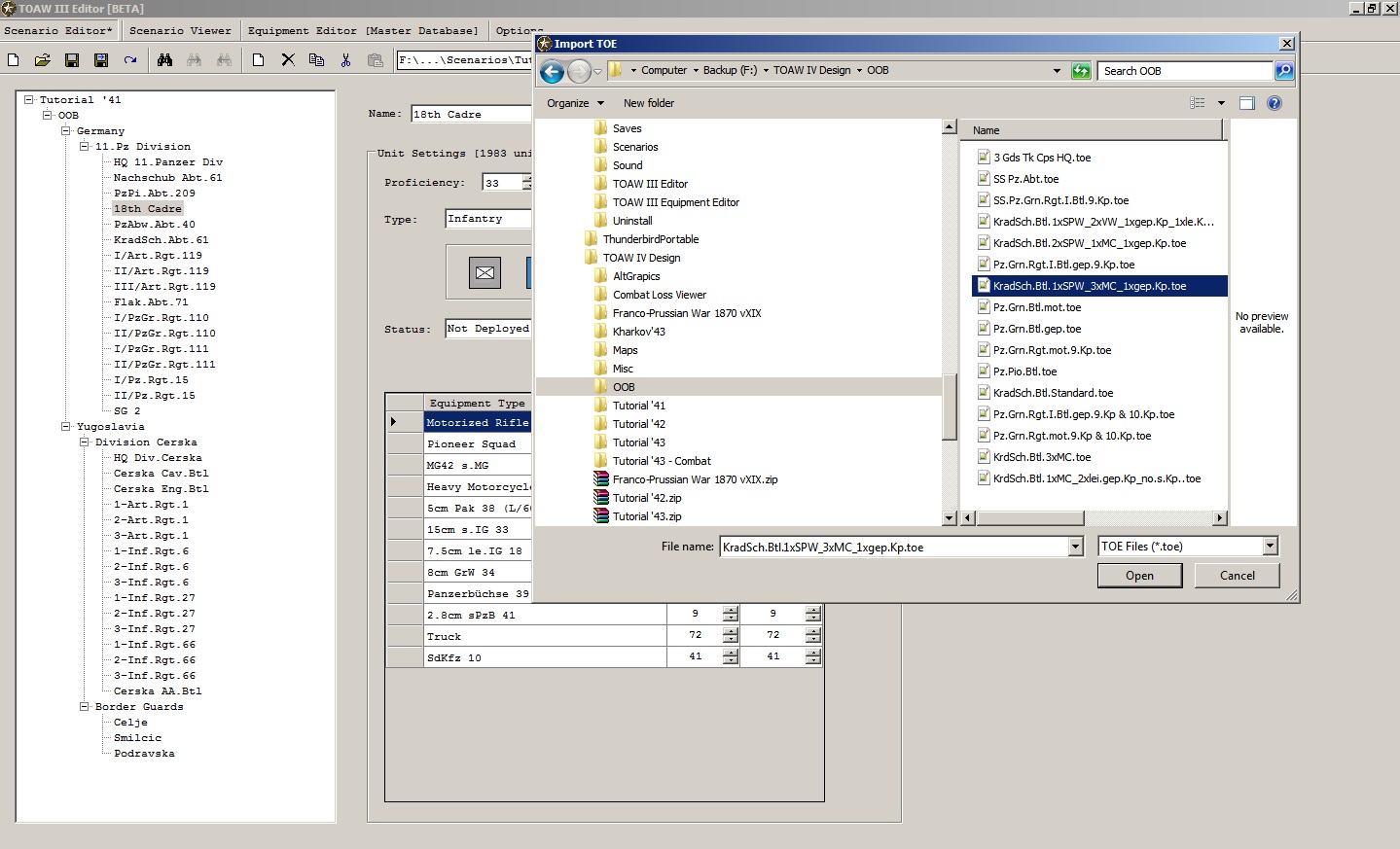Screen dimensions: 1400x849
Task: Expand the Organize dropdown menu
Action: [575, 103]
